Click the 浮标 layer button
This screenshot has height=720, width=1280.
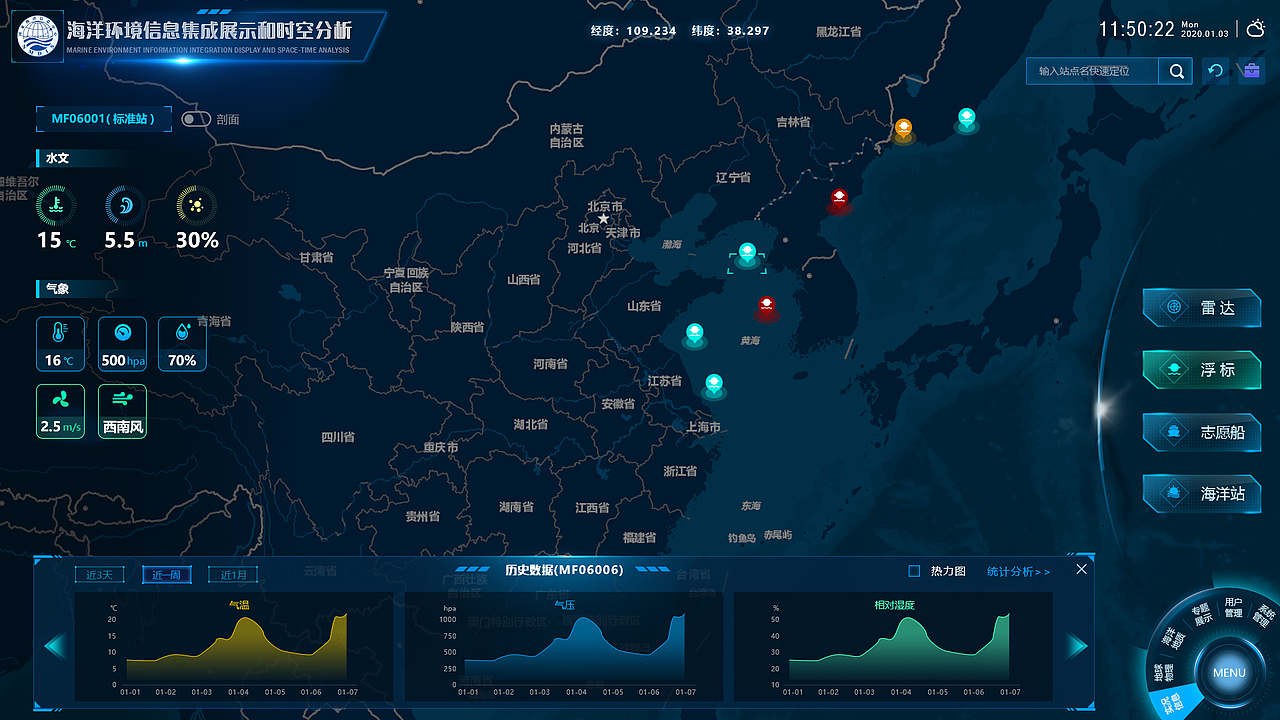1202,370
